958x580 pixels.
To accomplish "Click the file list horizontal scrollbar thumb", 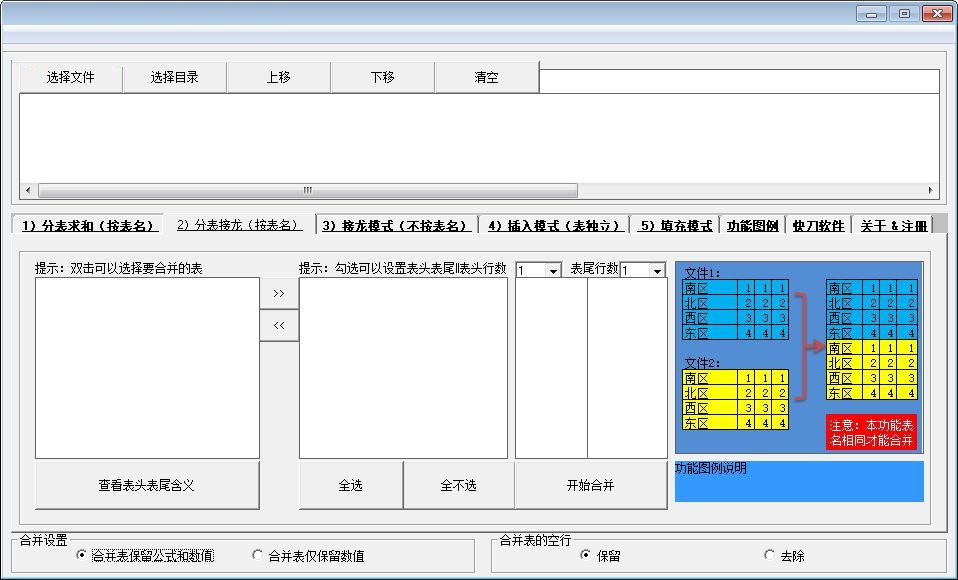I will (x=308, y=191).
